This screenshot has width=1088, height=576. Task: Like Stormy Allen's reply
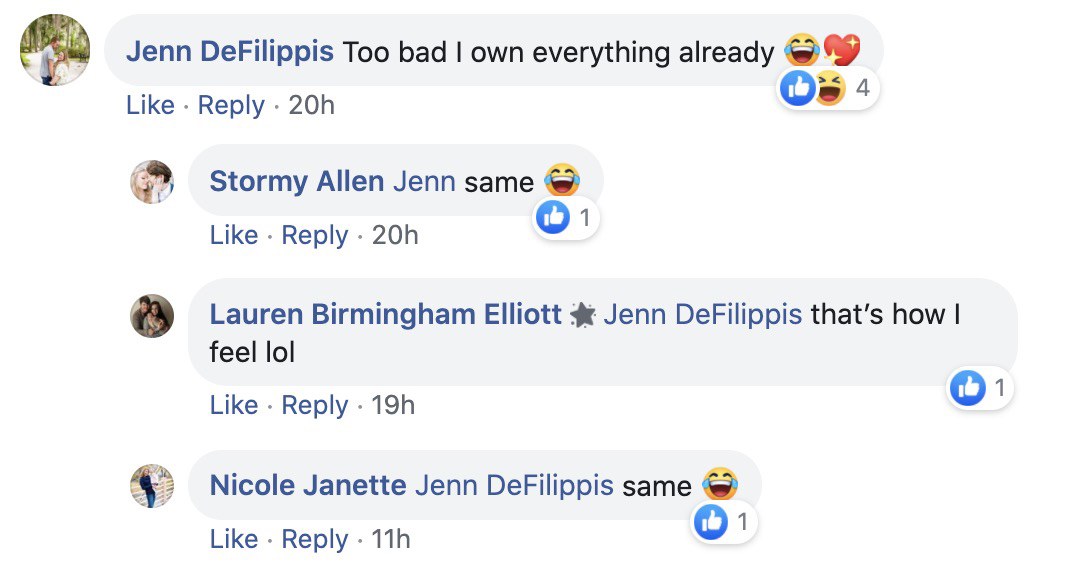(234, 235)
